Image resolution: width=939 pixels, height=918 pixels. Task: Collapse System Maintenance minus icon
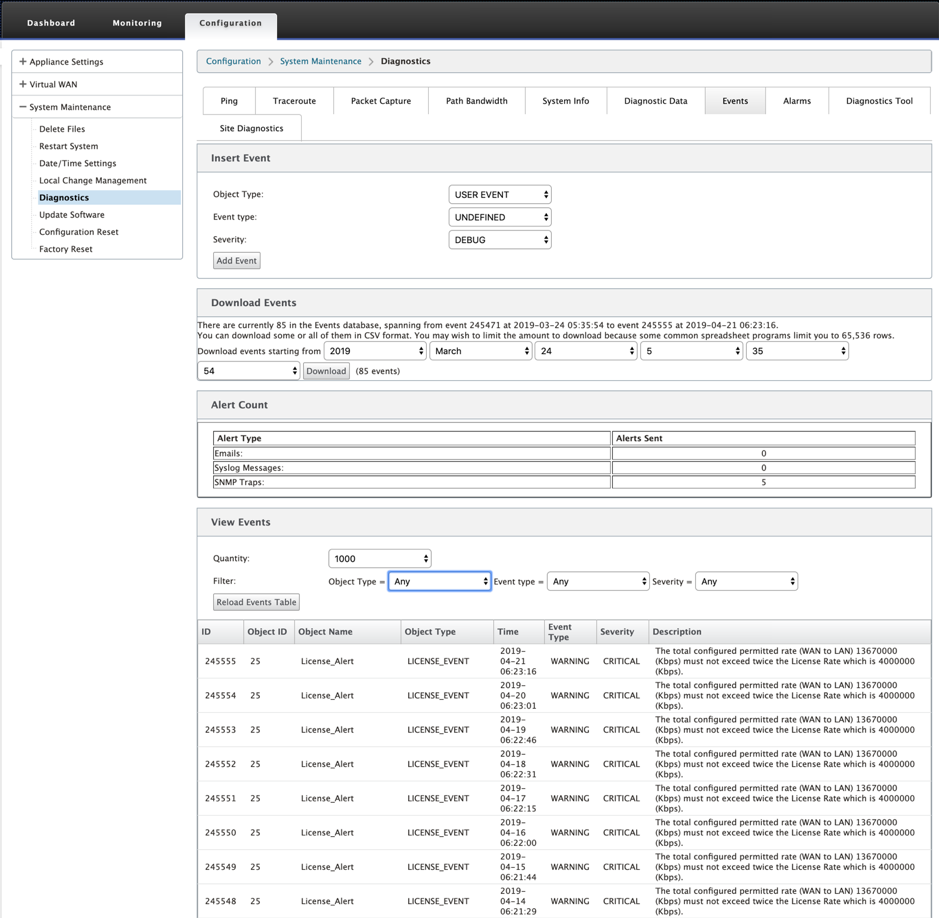[x=23, y=107]
